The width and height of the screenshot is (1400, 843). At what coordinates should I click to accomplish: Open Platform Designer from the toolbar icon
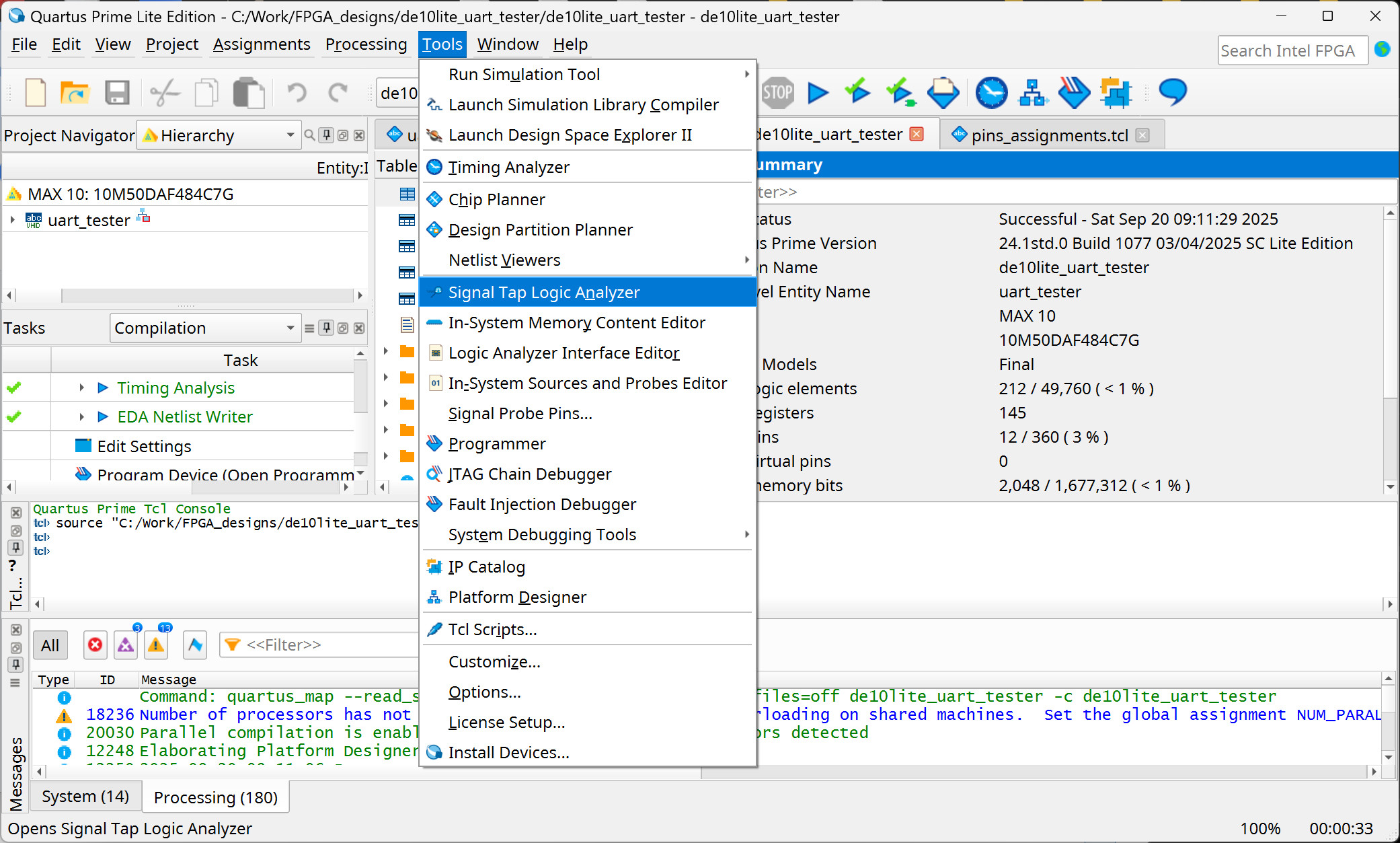tap(1032, 93)
